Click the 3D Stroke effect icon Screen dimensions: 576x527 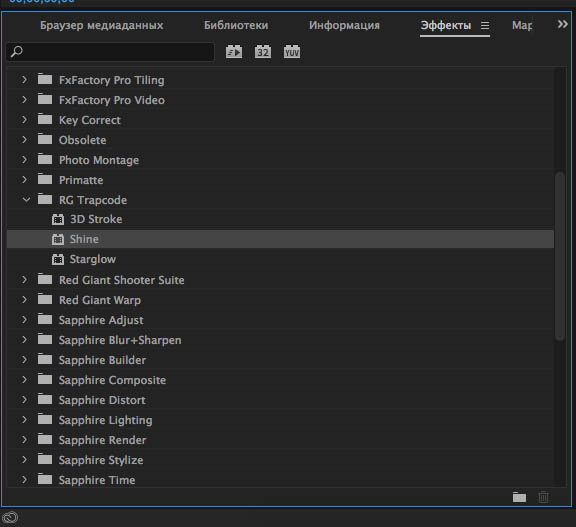pyautogui.click(x=58, y=219)
